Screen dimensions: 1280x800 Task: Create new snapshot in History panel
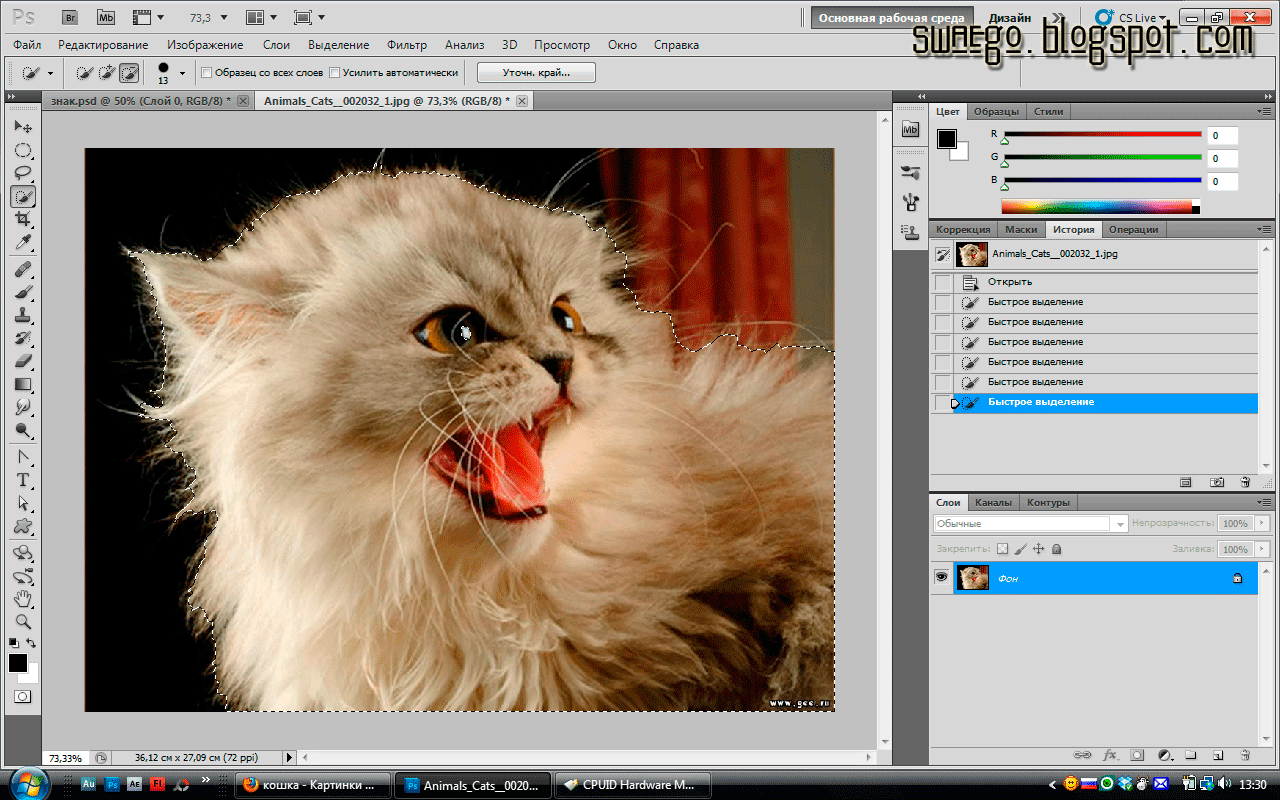click(1217, 482)
